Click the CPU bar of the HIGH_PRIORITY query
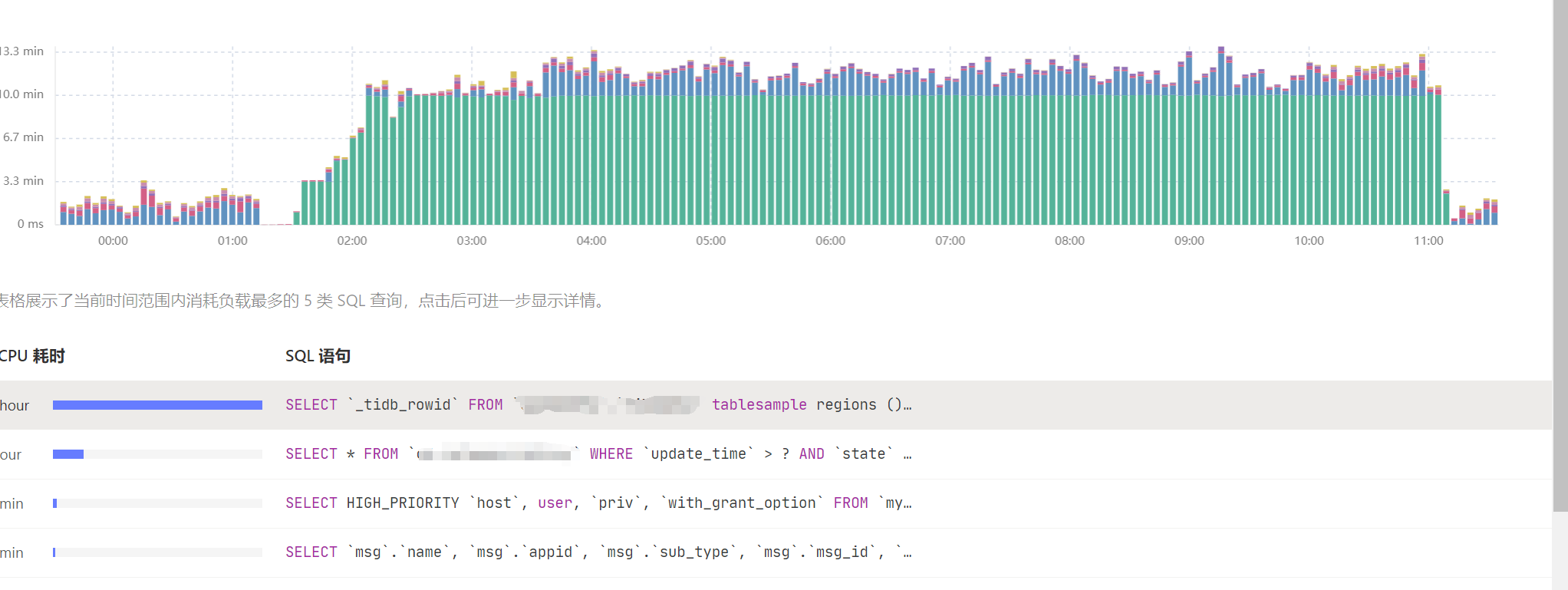This screenshot has height=590, width=1568. tap(55, 503)
